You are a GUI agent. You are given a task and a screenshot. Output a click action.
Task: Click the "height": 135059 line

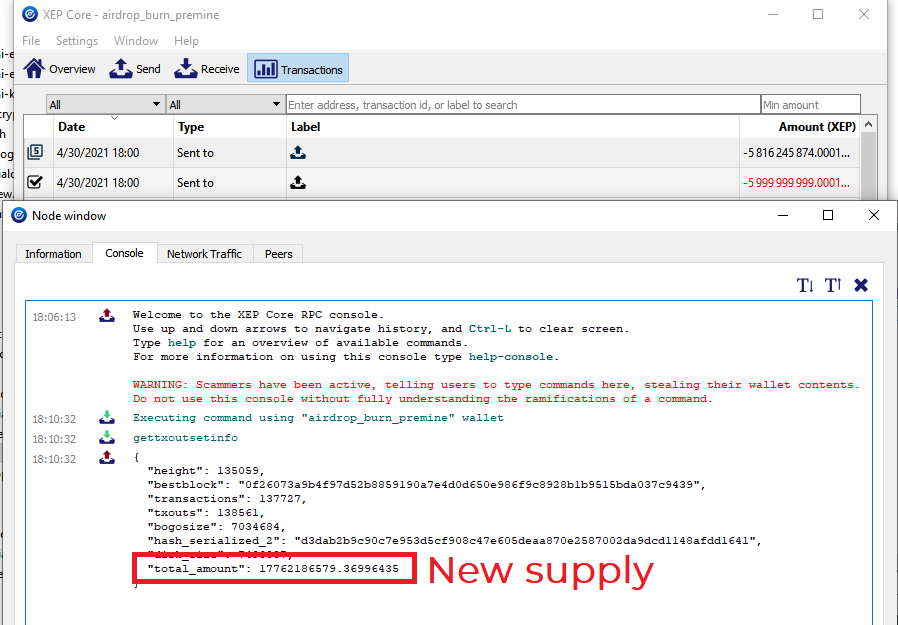206,471
